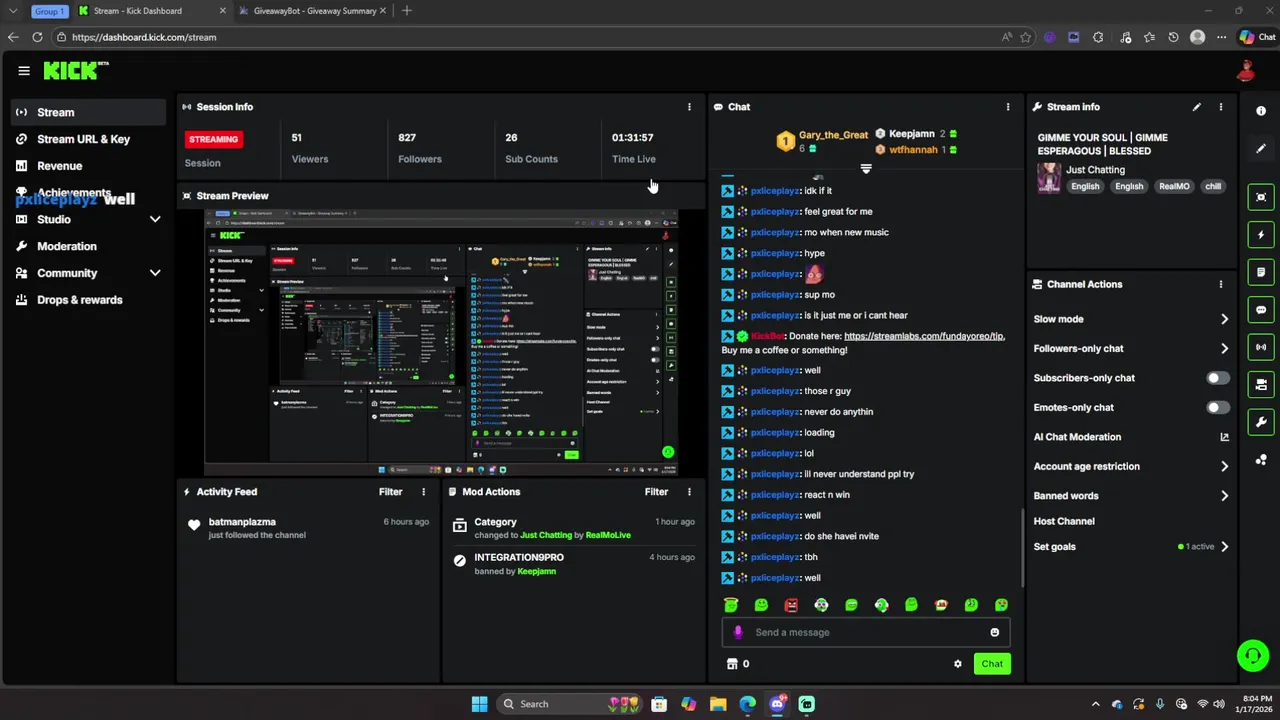Select the heart-eyes emote at row end
The width and height of the screenshot is (1280, 720).
1001,605
